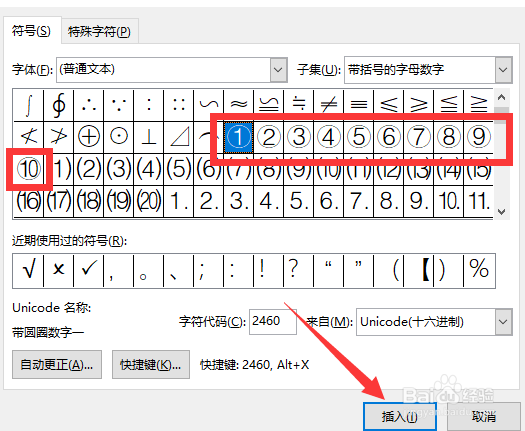Select the parenthesized (18) symbol
Screen dimensions: 525x431
pyautogui.click(x=89, y=201)
